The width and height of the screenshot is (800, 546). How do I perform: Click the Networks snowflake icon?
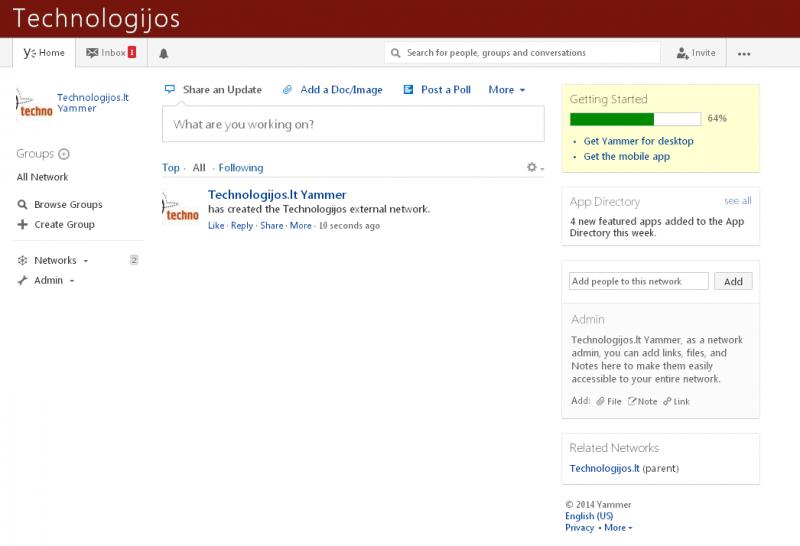[x=22, y=260]
